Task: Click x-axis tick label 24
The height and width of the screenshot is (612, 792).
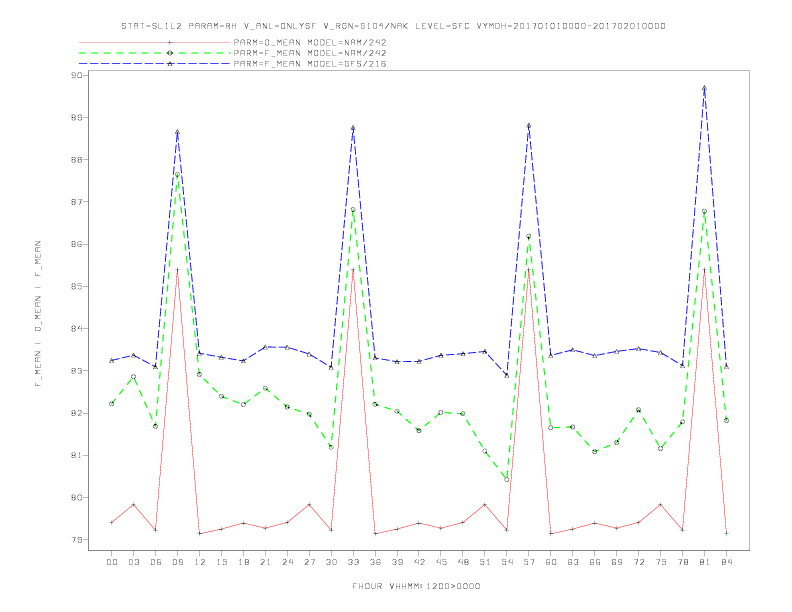Action: [287, 562]
